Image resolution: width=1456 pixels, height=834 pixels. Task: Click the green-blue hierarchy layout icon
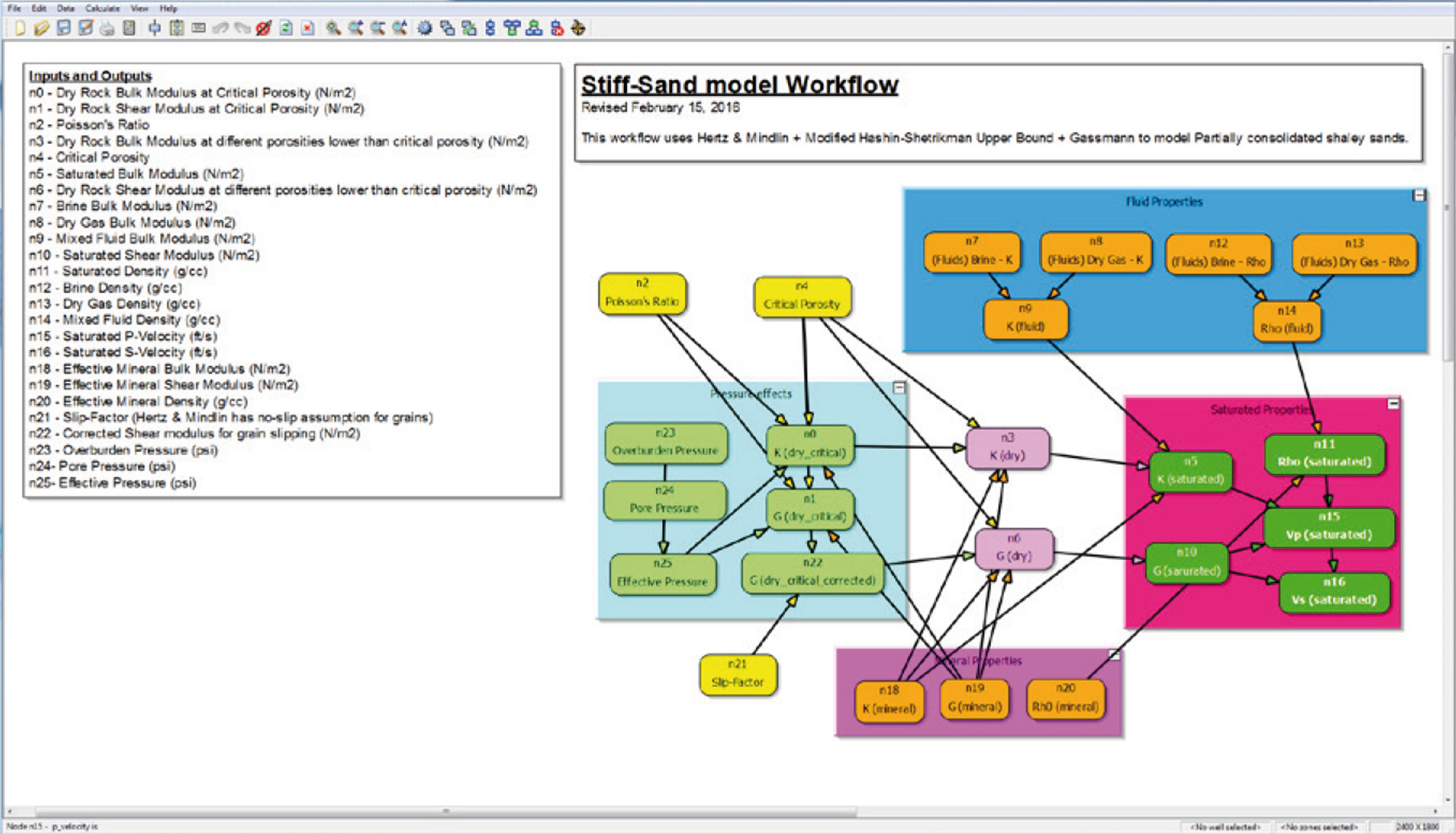tap(534, 28)
